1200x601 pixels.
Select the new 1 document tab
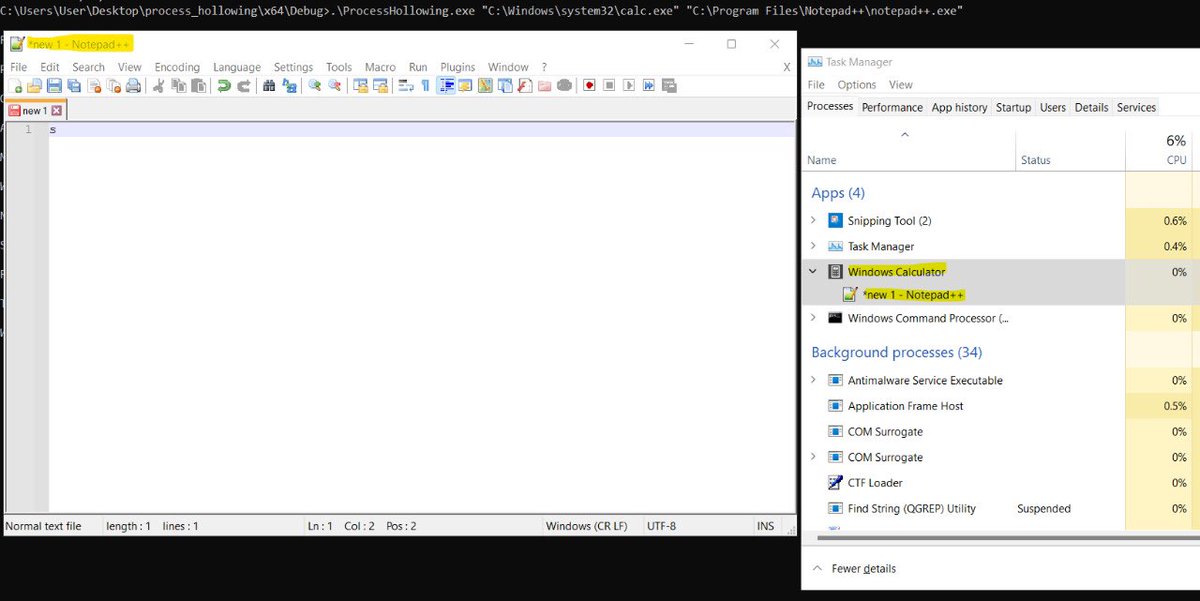(x=34, y=111)
